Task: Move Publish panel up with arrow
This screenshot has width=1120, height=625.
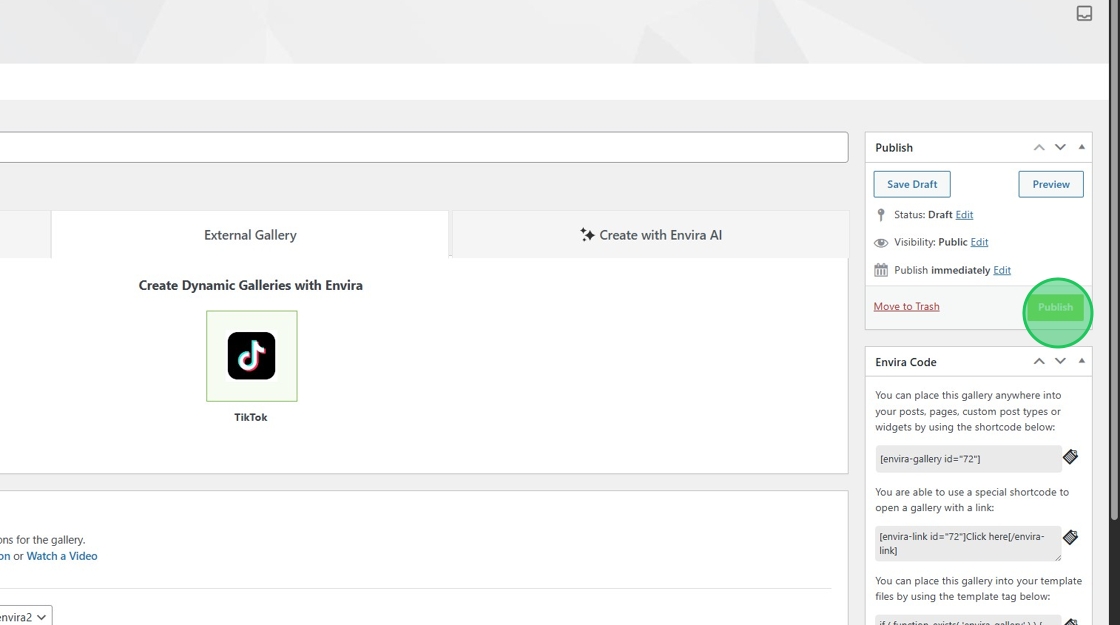Action: 1039,147
